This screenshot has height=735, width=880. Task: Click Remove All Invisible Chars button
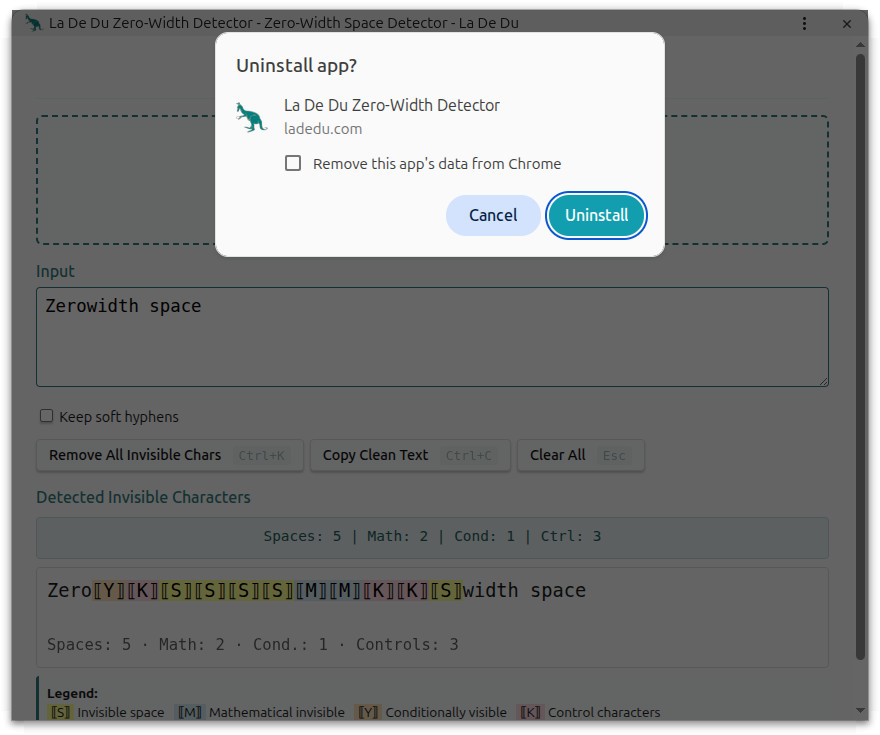point(169,455)
